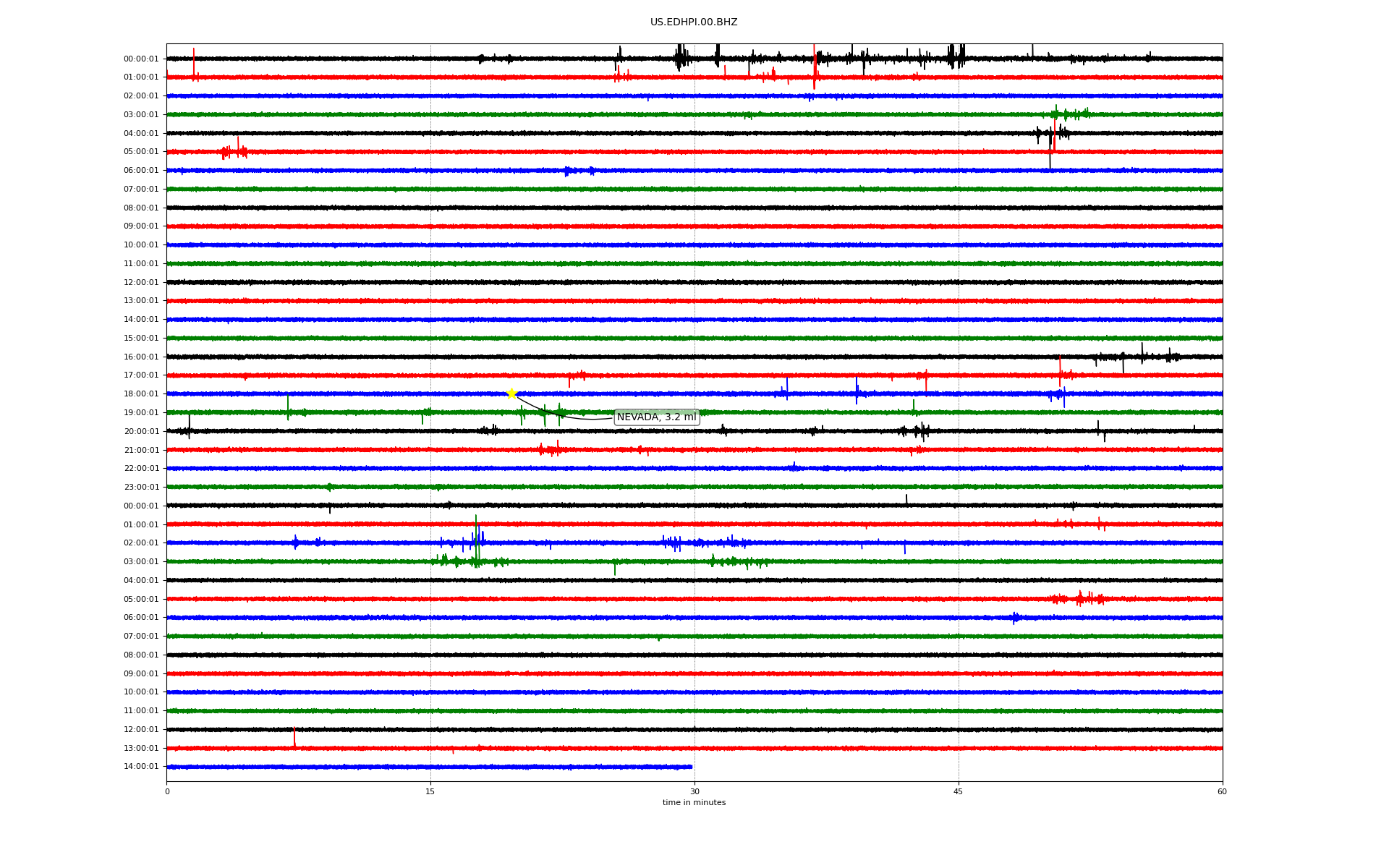
Task: Select the 17:00:01 row time label
Action: click(x=141, y=375)
